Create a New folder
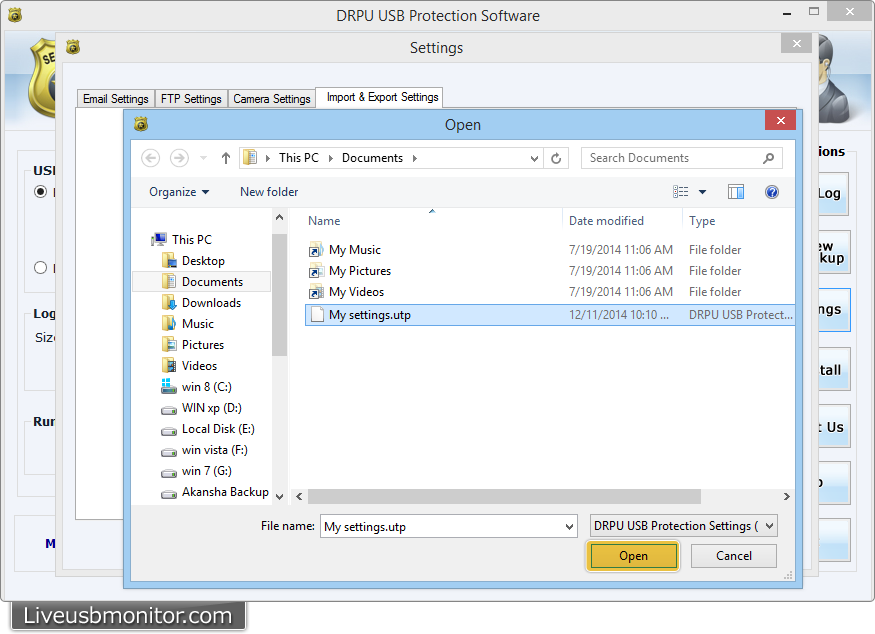875x634 pixels. (269, 192)
